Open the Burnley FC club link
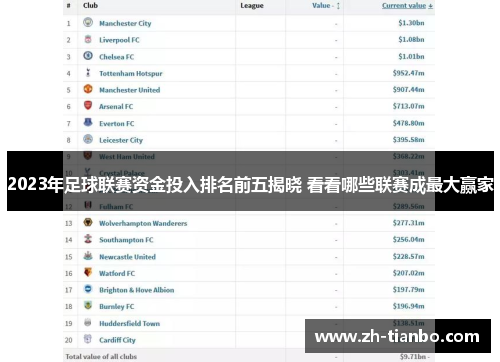 tap(116, 307)
